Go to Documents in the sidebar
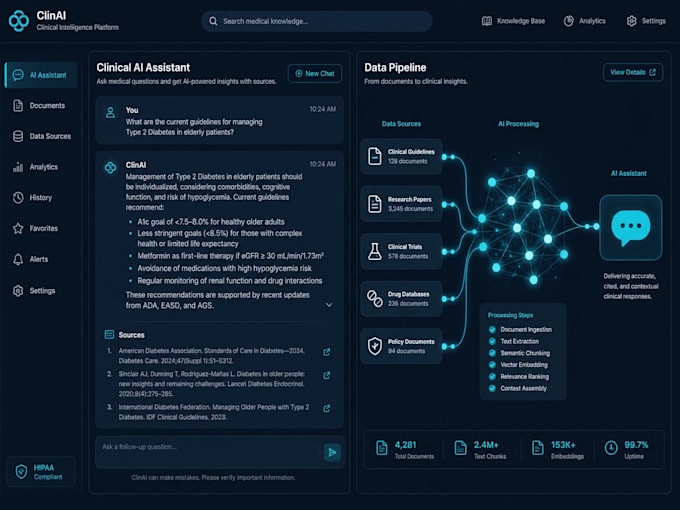Viewport: 680px width, 510px height. (x=39, y=105)
